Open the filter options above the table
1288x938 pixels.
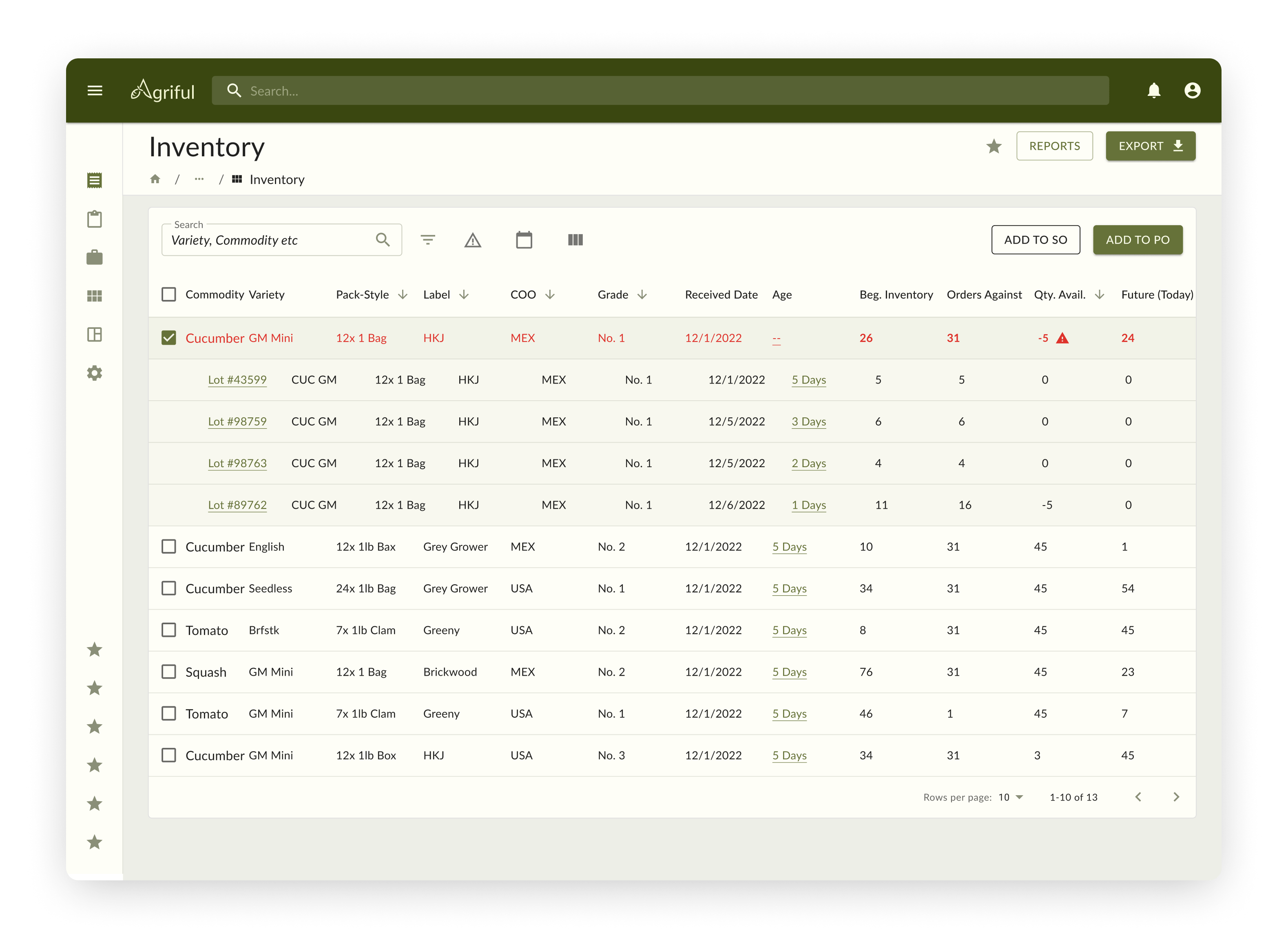428,240
